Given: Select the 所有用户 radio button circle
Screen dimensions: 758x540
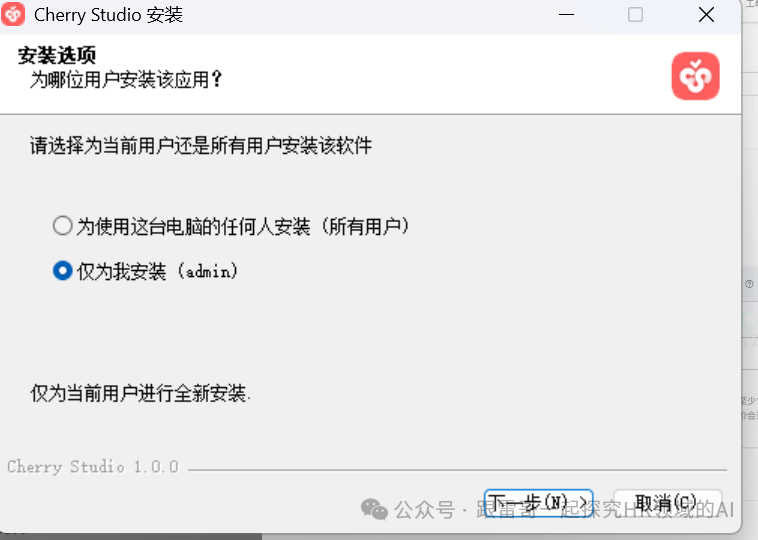Looking at the screenshot, I should [x=63, y=225].
